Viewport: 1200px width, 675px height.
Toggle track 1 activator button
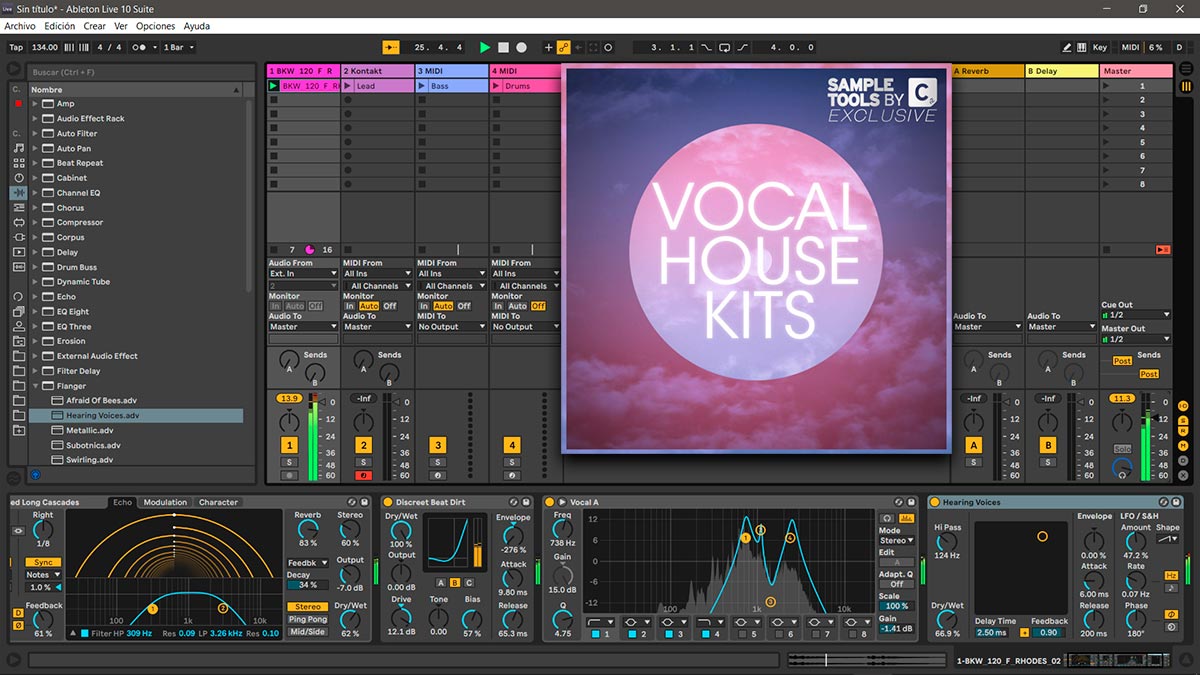[289, 445]
